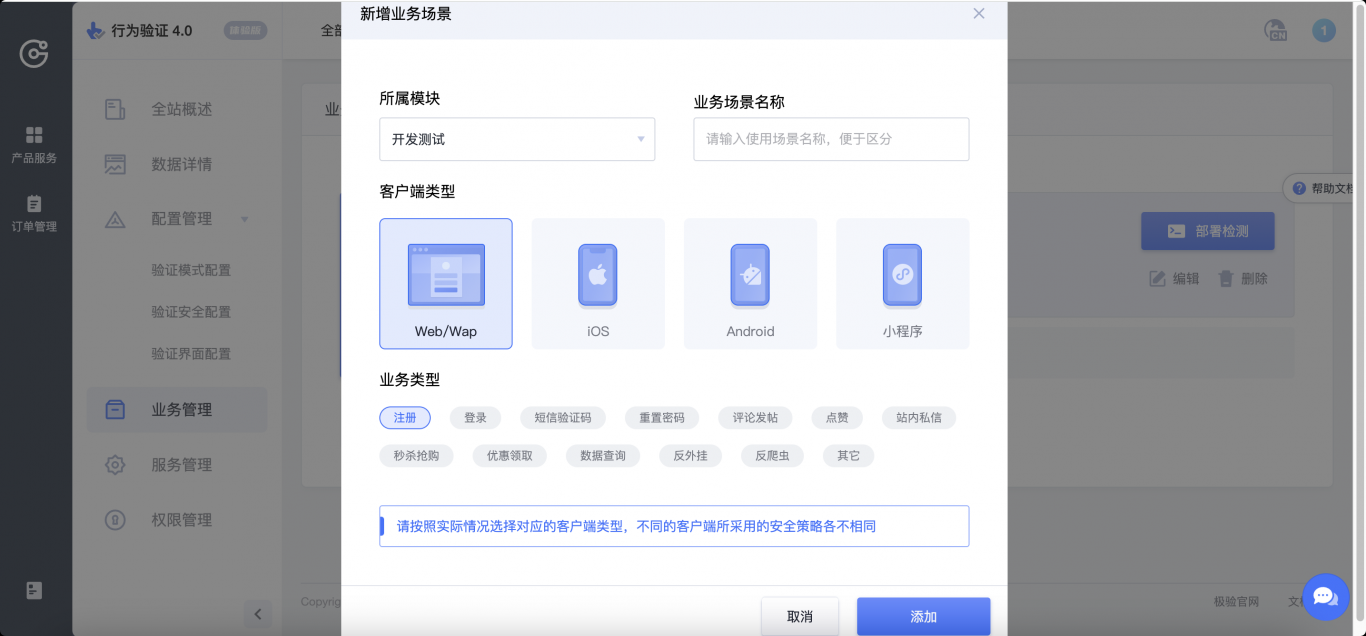This screenshot has width=1366, height=636.
Task: Select the iOS client type card
Action: (597, 283)
